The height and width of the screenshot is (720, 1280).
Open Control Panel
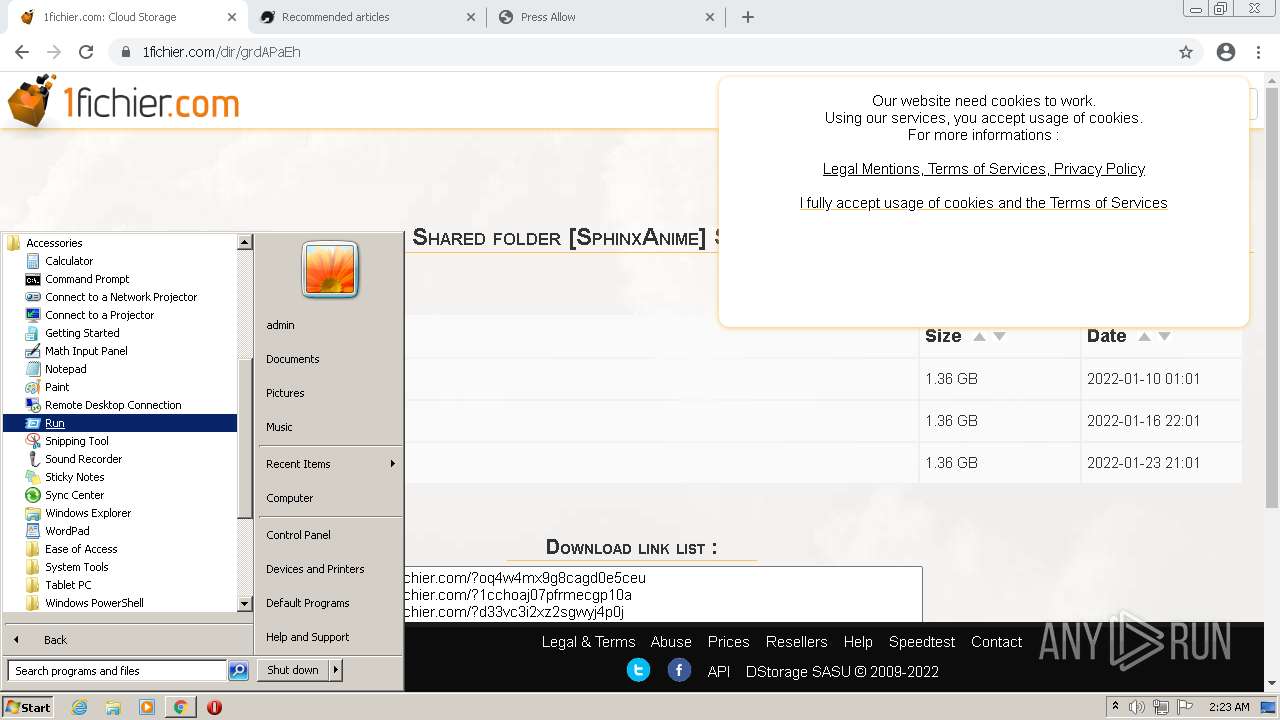point(298,535)
